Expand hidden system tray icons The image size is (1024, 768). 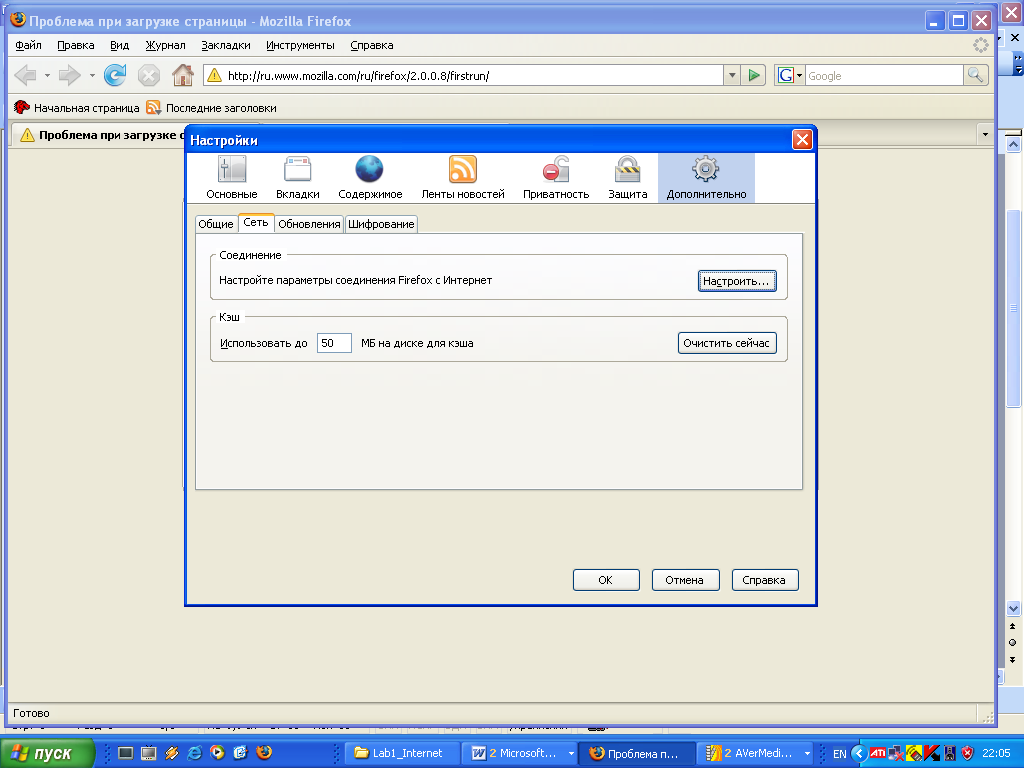[x=859, y=753]
